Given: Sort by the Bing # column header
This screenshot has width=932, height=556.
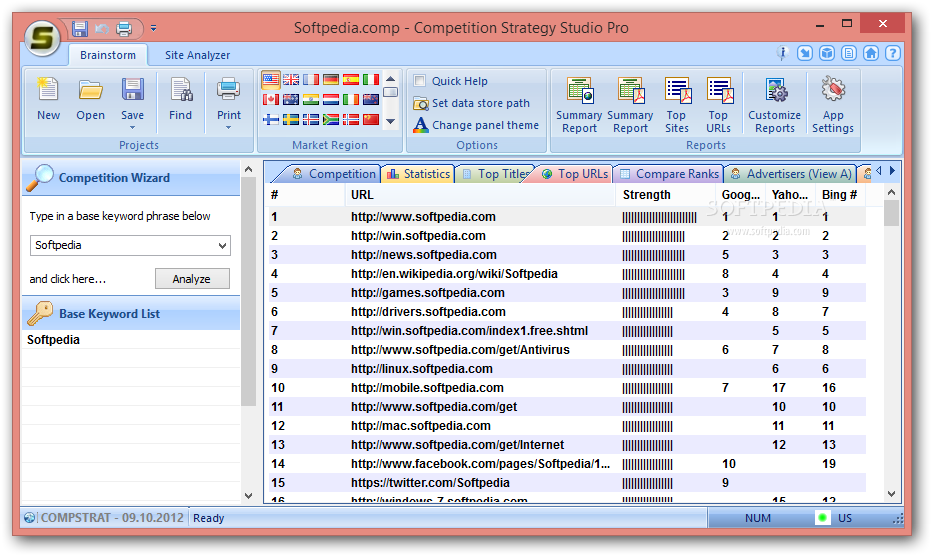Looking at the screenshot, I should pos(840,195).
